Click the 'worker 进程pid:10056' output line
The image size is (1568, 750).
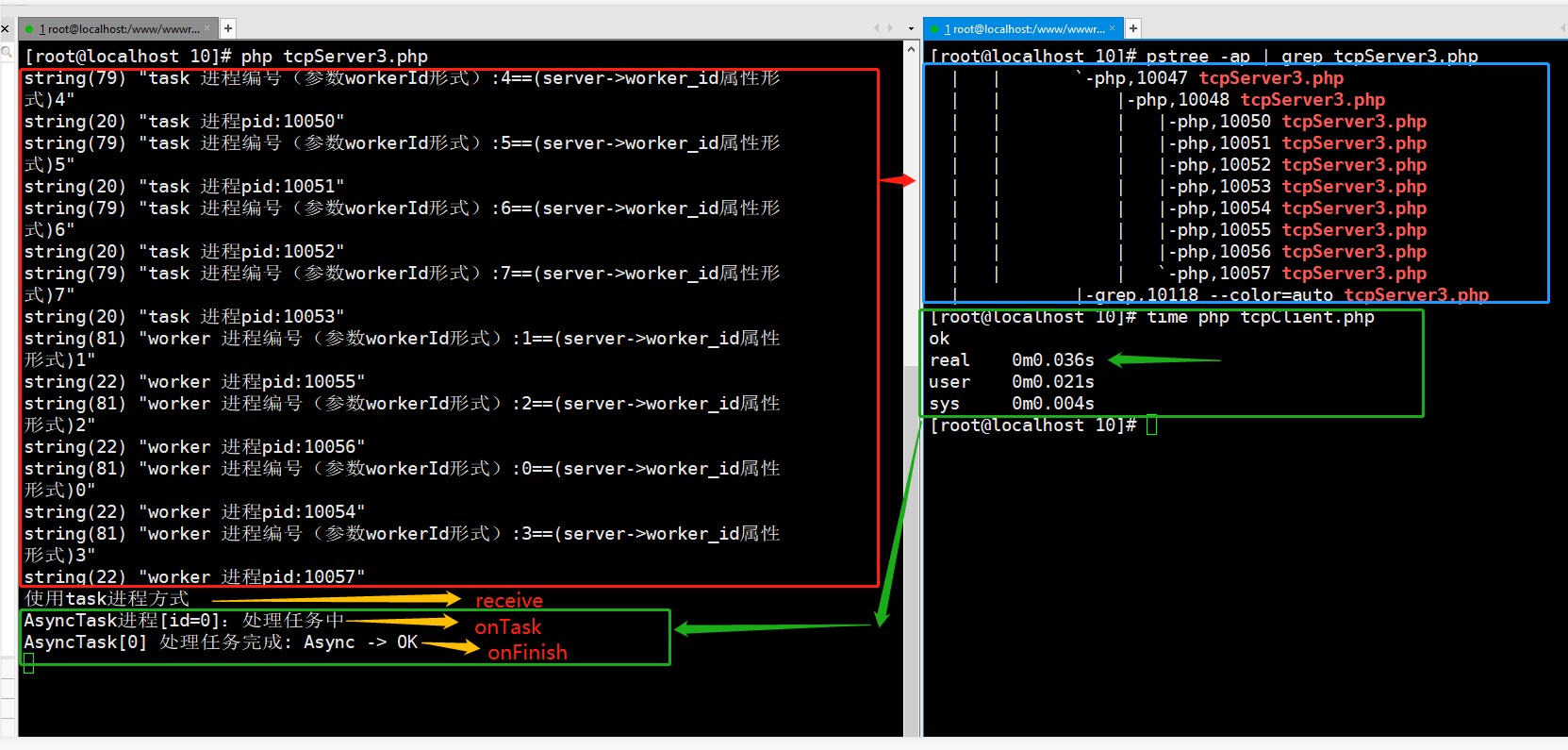click(x=194, y=447)
